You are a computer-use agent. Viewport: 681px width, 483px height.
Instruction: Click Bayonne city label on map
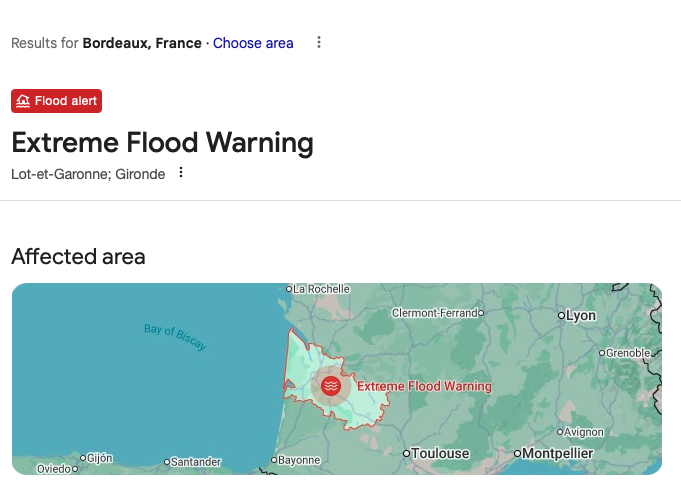coord(299,460)
